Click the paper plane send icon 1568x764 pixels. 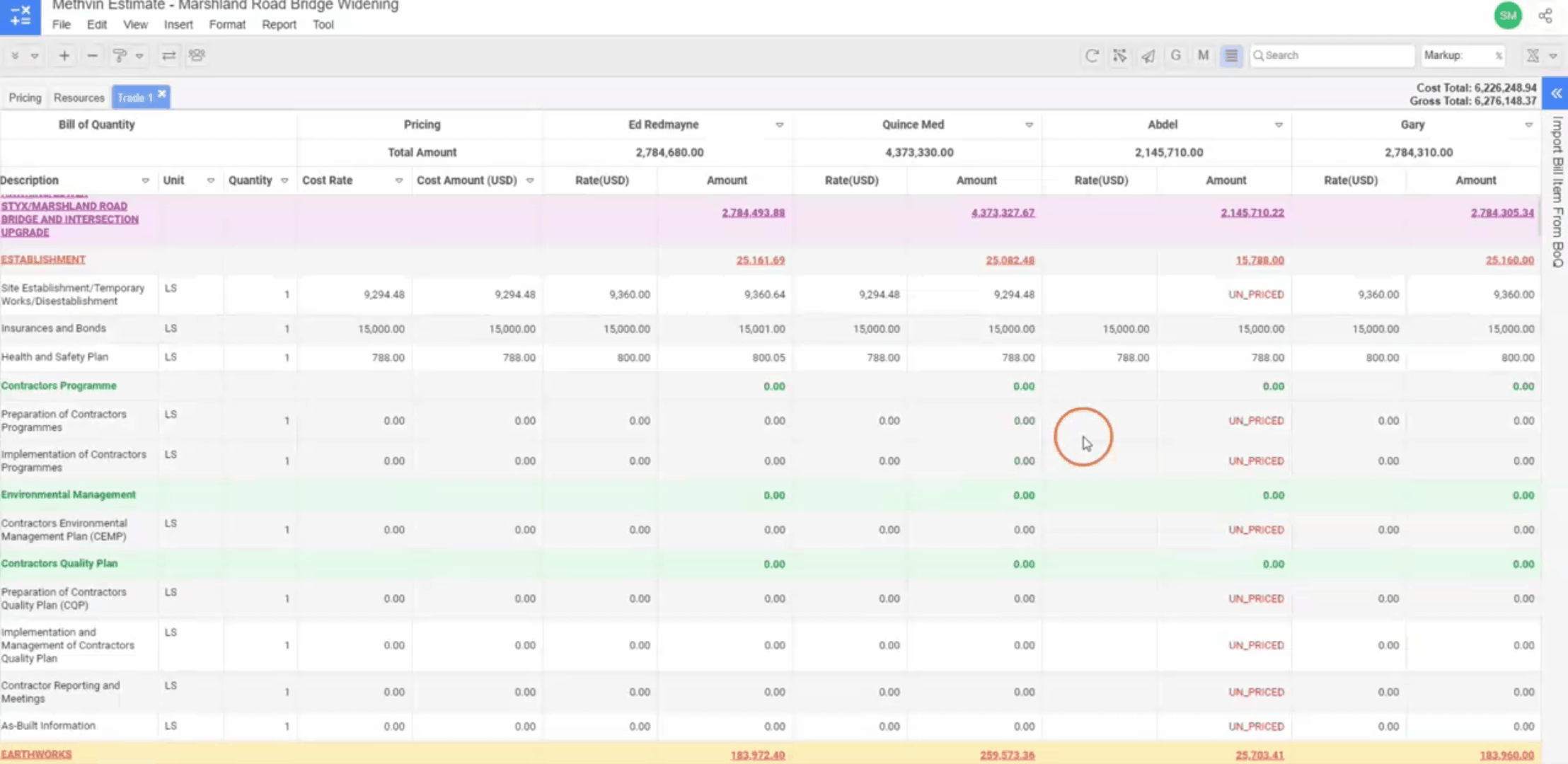[1148, 55]
